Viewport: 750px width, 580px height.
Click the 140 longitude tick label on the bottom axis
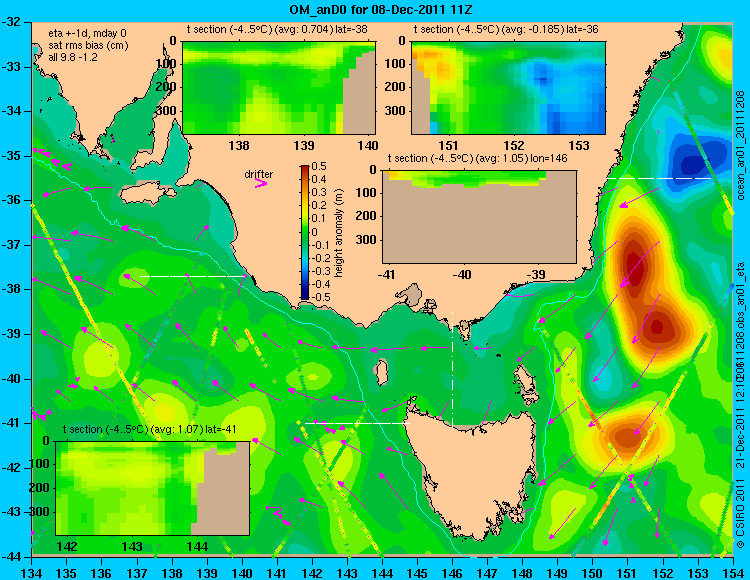[242, 572]
